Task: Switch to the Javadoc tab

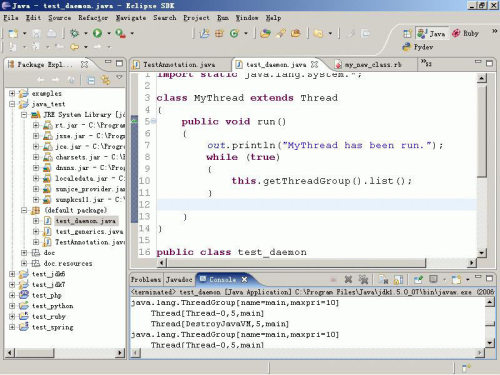Action: tap(179, 280)
